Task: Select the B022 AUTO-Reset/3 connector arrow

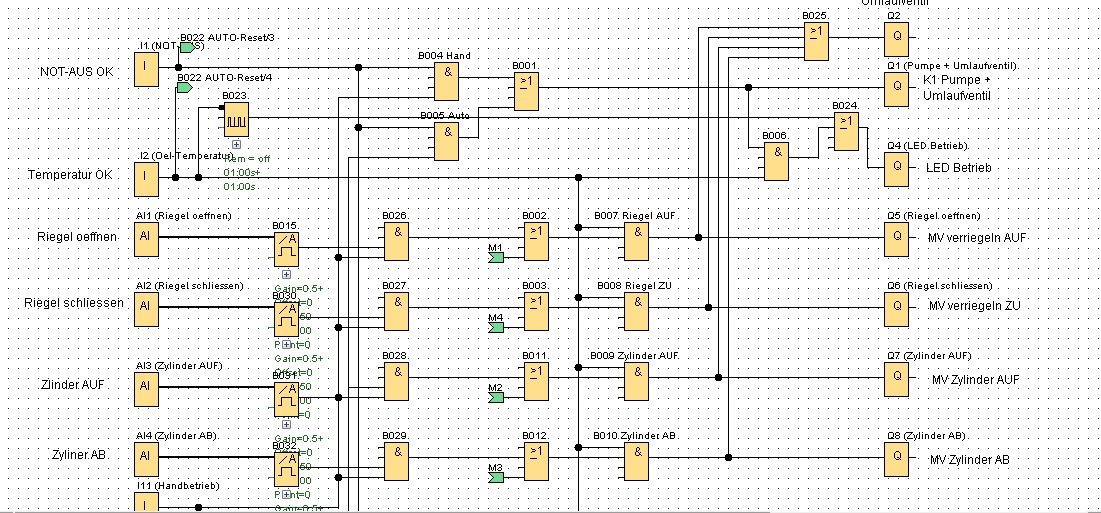Action: 187,48
